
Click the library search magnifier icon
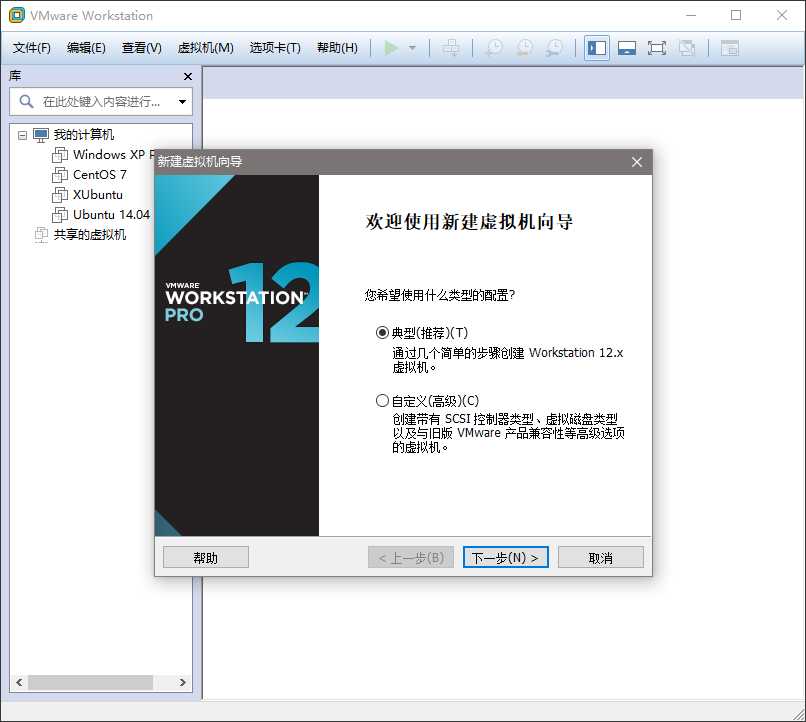pyautogui.click(x=26, y=101)
